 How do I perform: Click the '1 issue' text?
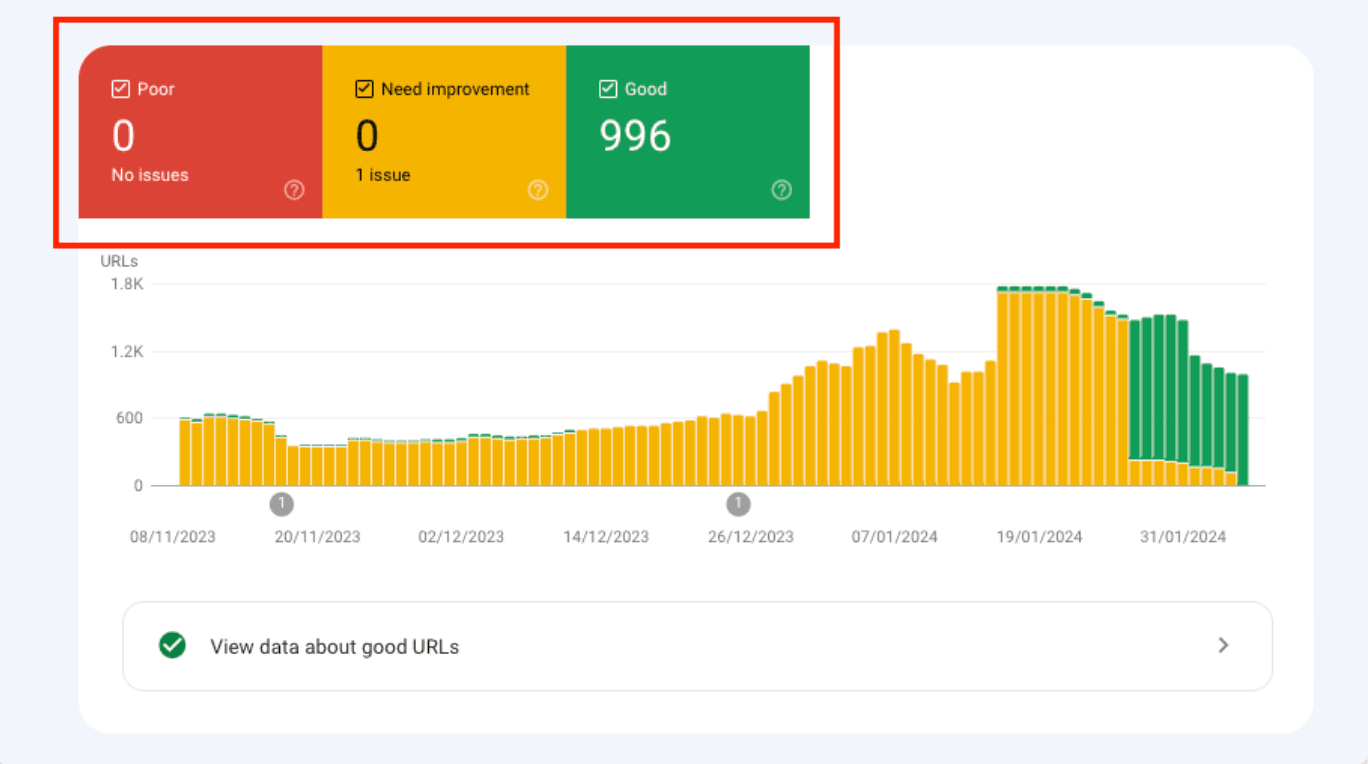pyautogui.click(x=383, y=175)
